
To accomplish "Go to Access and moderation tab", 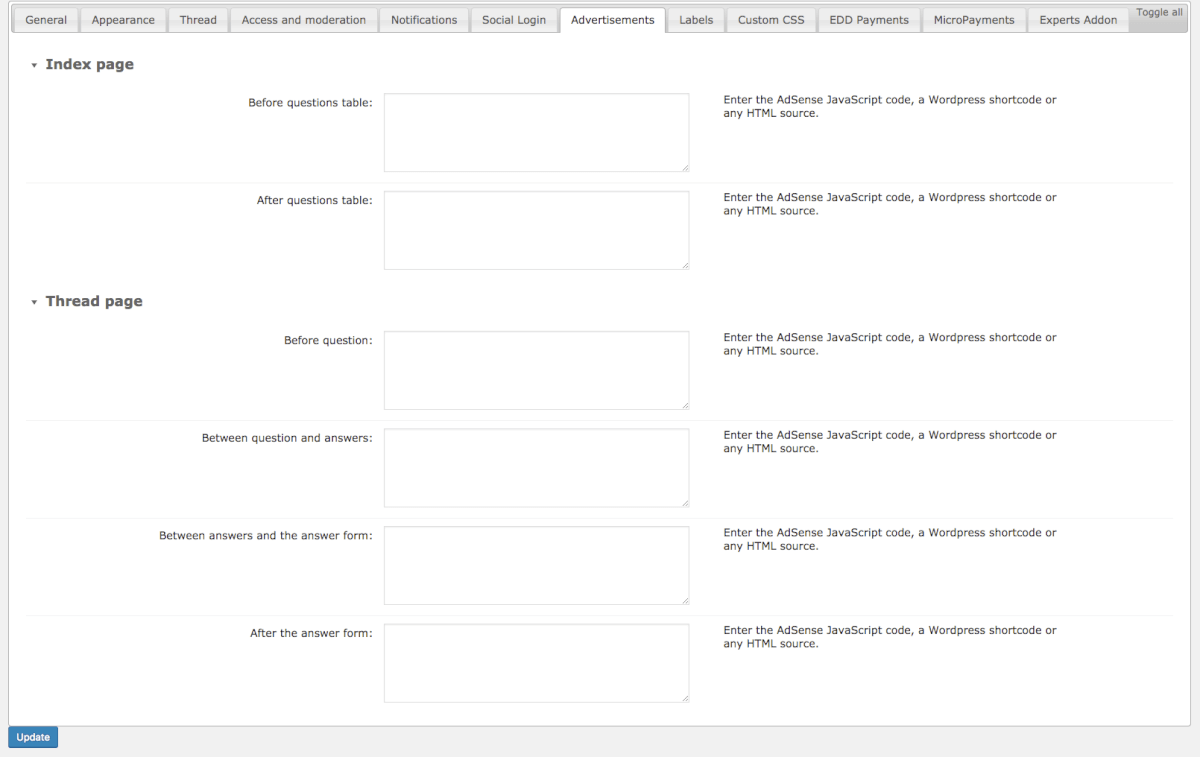I will tap(304, 20).
